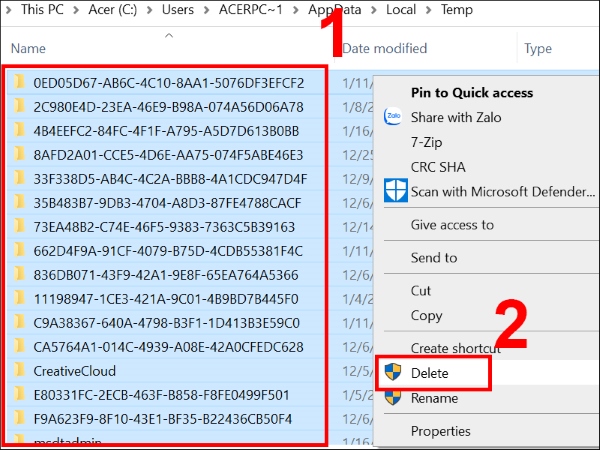This screenshot has height=450, width=600.
Task: Click the admin shield icon next to Delete
Action: click(x=393, y=373)
